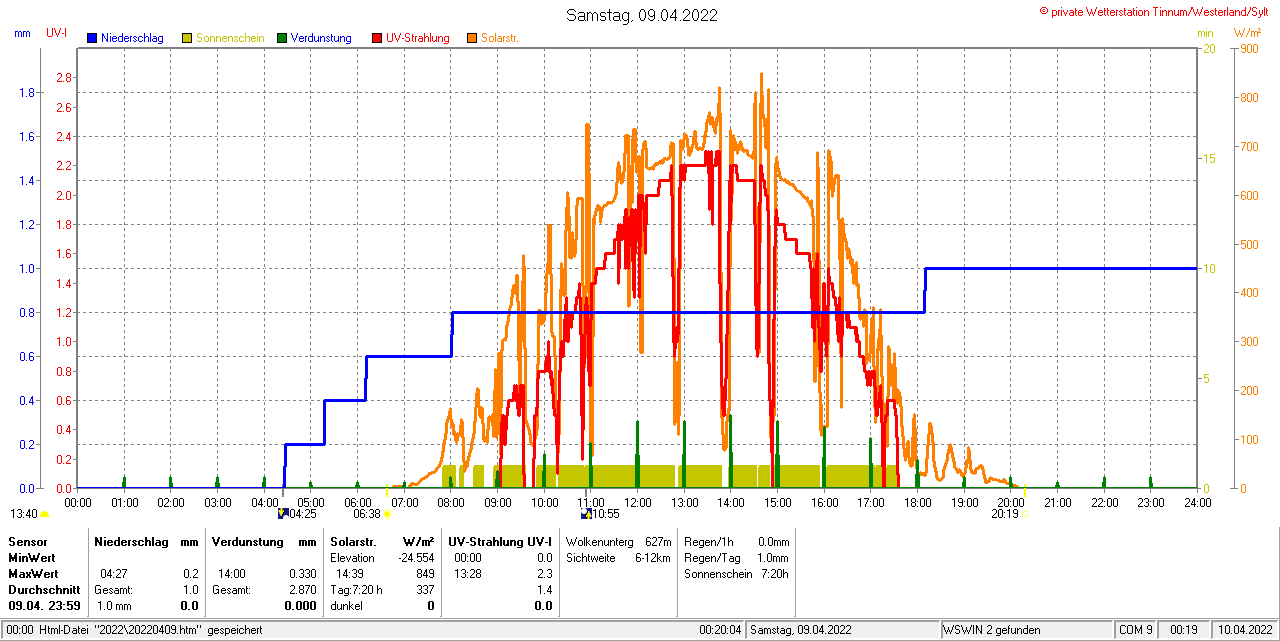
Task: Click the blue Niederschlag legend swatch
Action: pyautogui.click(x=92, y=38)
